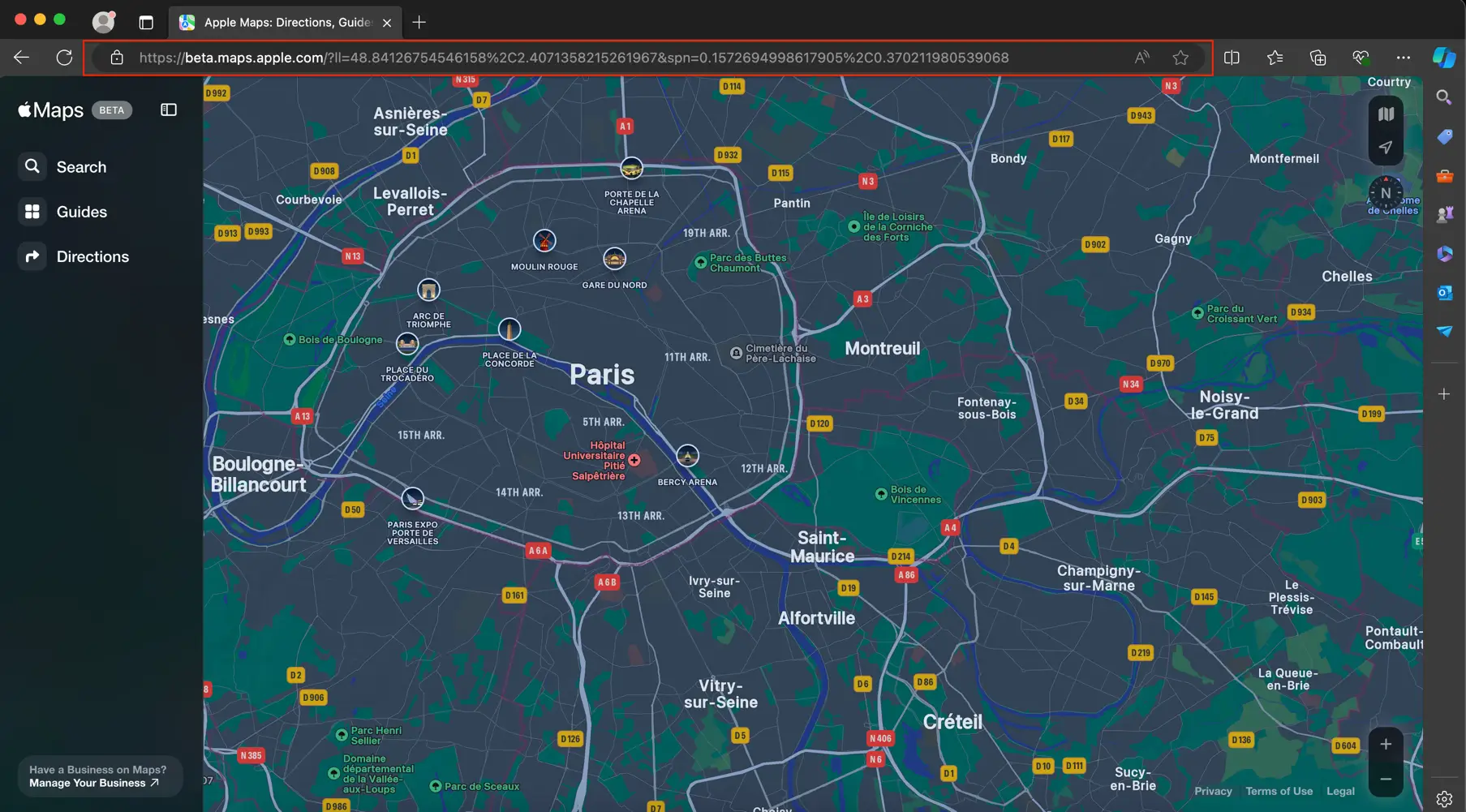Toggle the browser split screen icon
1466x812 pixels.
[x=1232, y=58]
